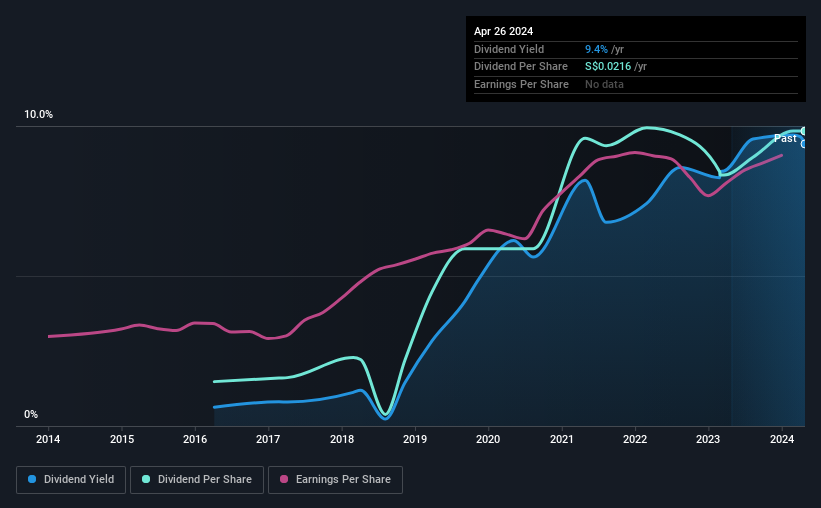Viewport: 821px width, 508px height.
Task: Click the tooltip 'Earnings Per Share' row label
Action: tap(521, 84)
